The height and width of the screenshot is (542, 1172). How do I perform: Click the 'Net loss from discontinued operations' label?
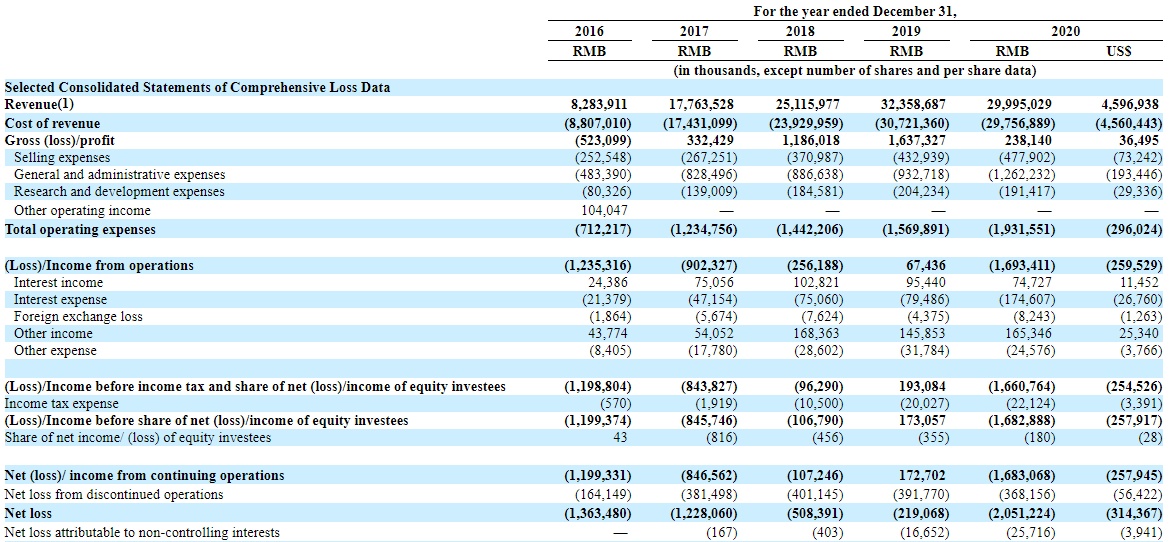pyautogui.click(x=115, y=494)
